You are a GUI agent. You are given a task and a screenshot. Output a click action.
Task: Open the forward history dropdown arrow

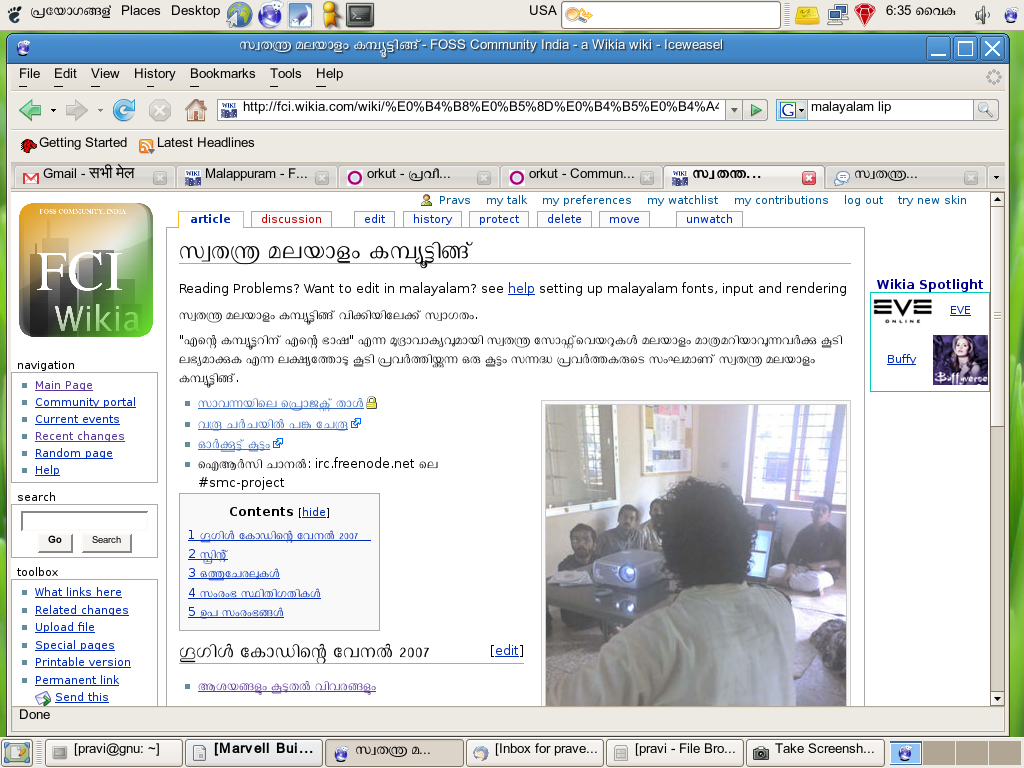[x=100, y=110]
